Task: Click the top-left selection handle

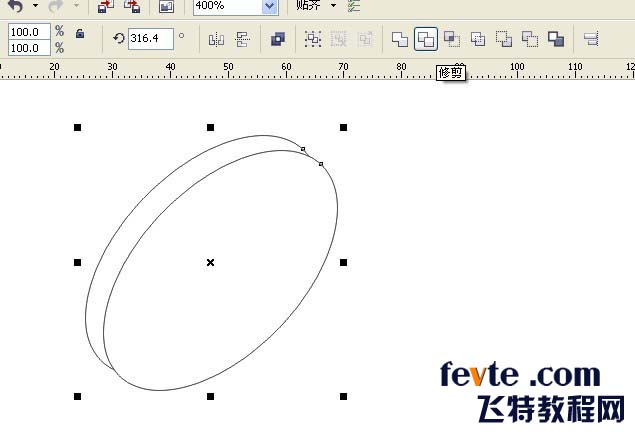Action: click(x=77, y=128)
